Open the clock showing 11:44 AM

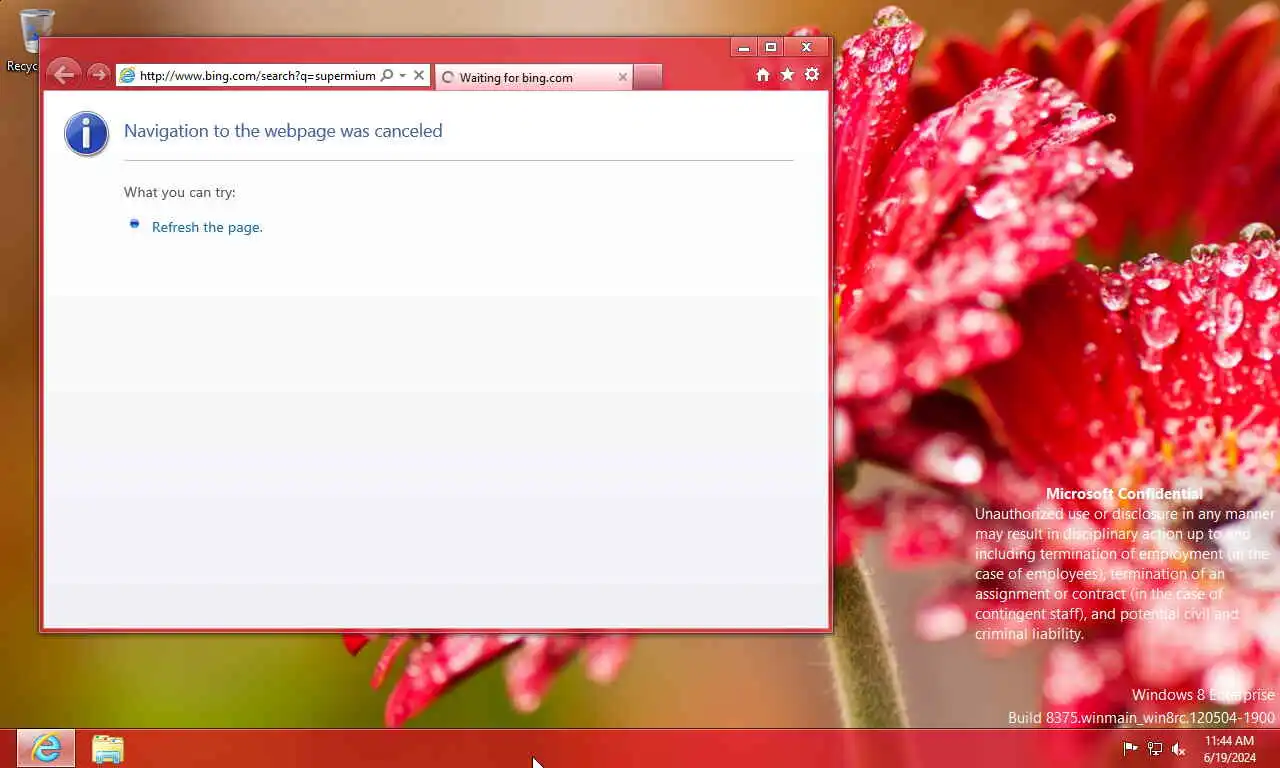coord(1229,749)
